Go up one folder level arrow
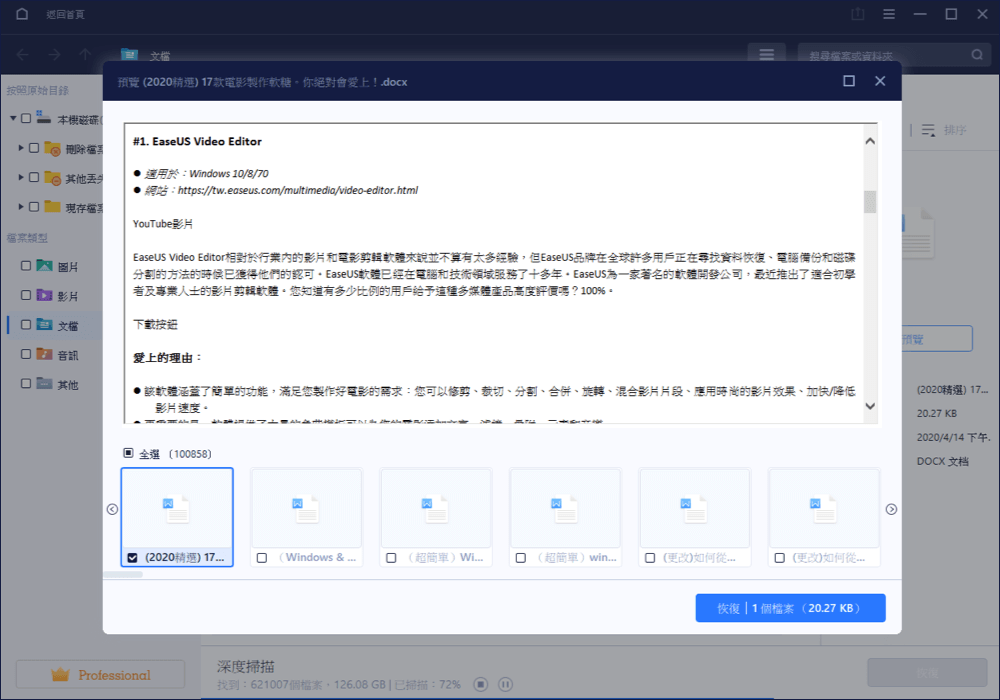The height and width of the screenshot is (700, 1000). point(85,55)
